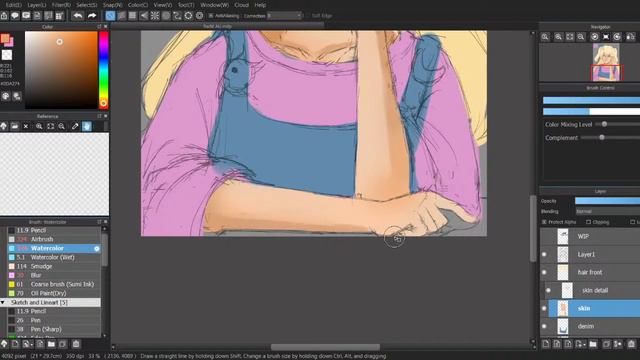Rotate canvas right in Navigator

coord(617,37)
